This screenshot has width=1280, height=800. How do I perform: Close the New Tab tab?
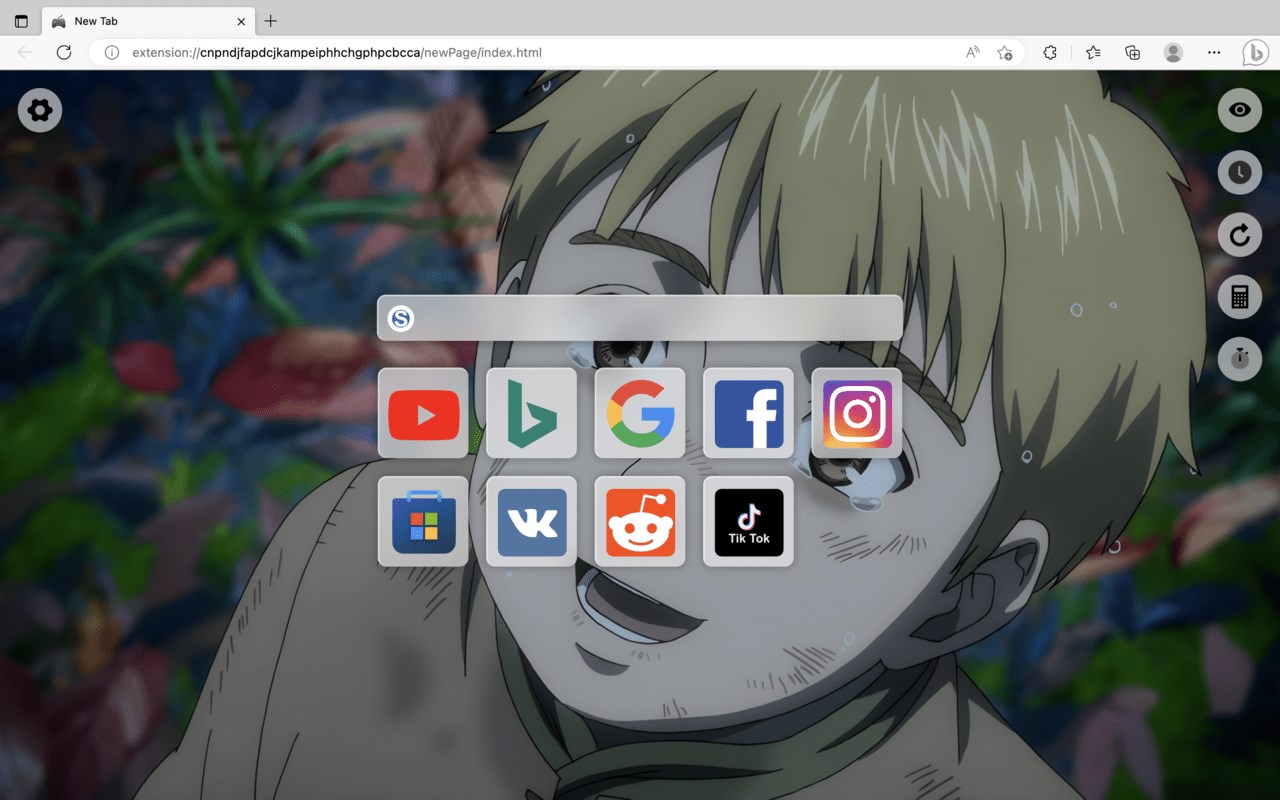tap(241, 21)
